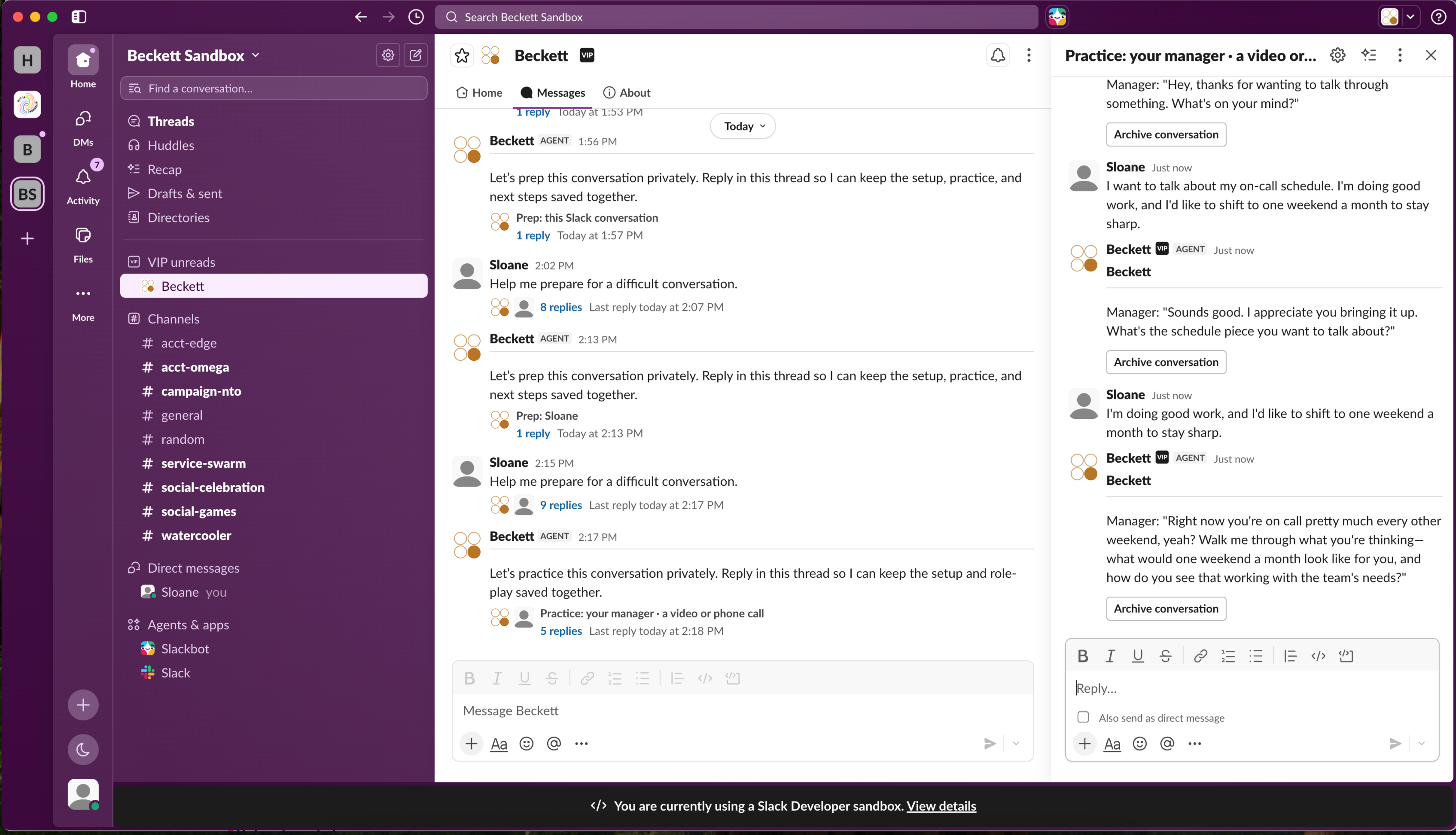
Task: Open the Huddles section
Action: click(171, 145)
